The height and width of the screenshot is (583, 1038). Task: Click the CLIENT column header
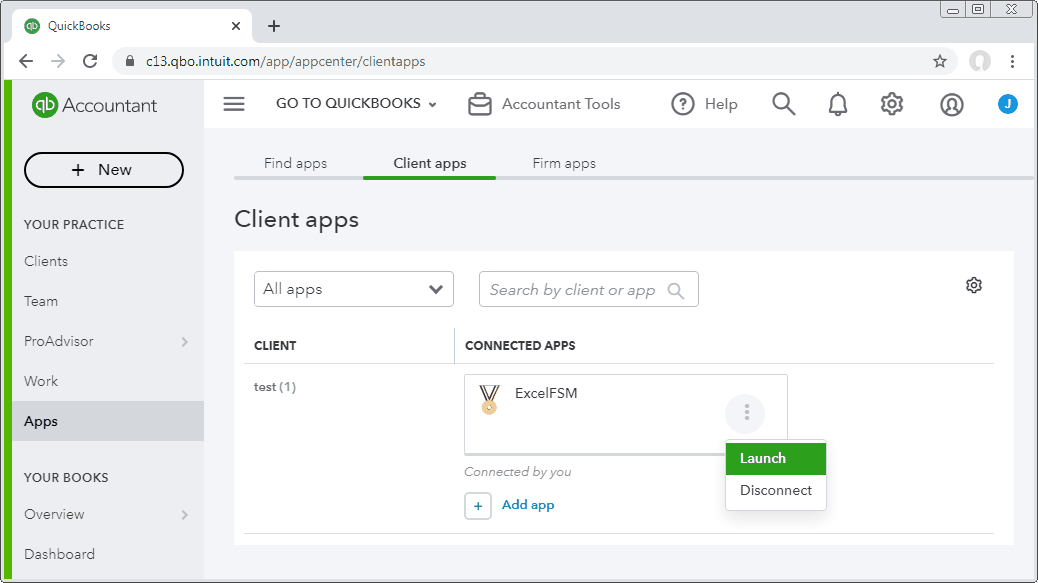click(275, 345)
